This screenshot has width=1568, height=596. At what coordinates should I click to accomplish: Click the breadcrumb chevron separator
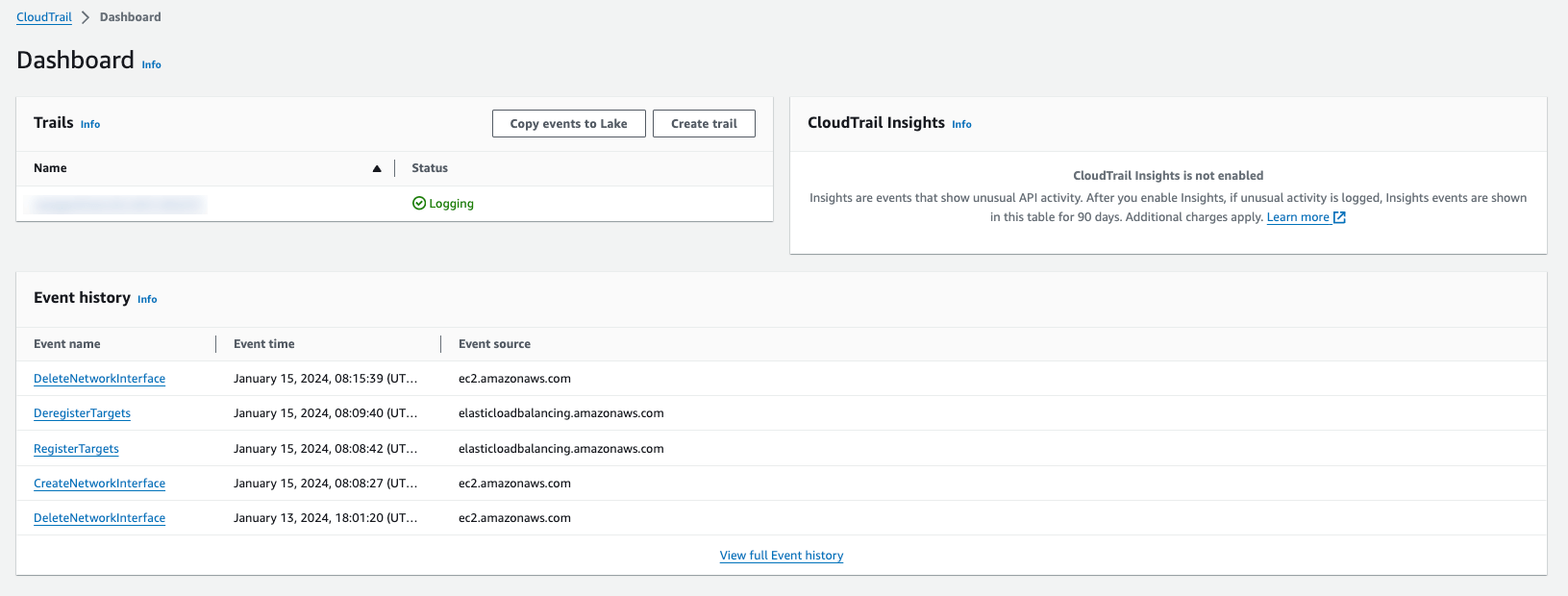(86, 17)
